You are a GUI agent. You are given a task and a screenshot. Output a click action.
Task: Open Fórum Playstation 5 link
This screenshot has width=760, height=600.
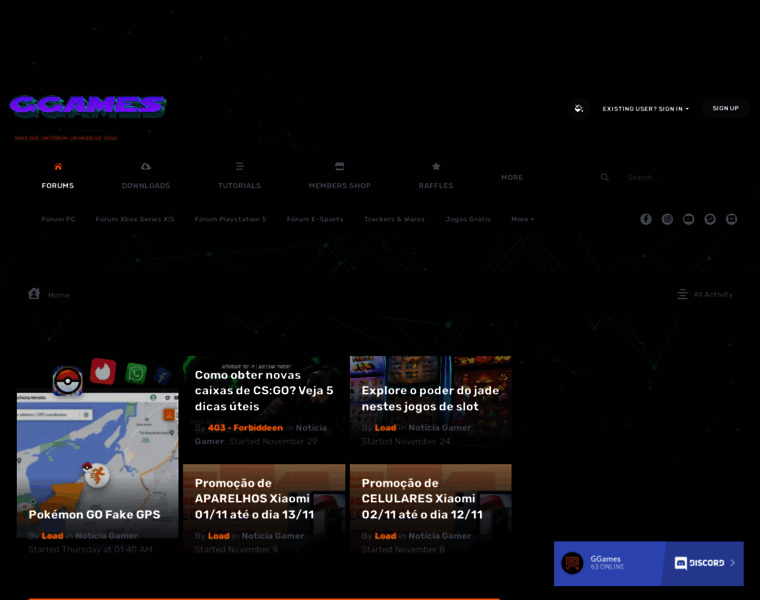230,219
